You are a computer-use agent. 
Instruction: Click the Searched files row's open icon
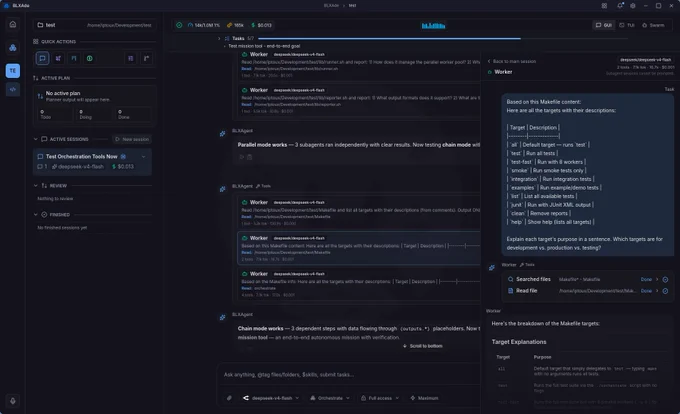pos(665,280)
